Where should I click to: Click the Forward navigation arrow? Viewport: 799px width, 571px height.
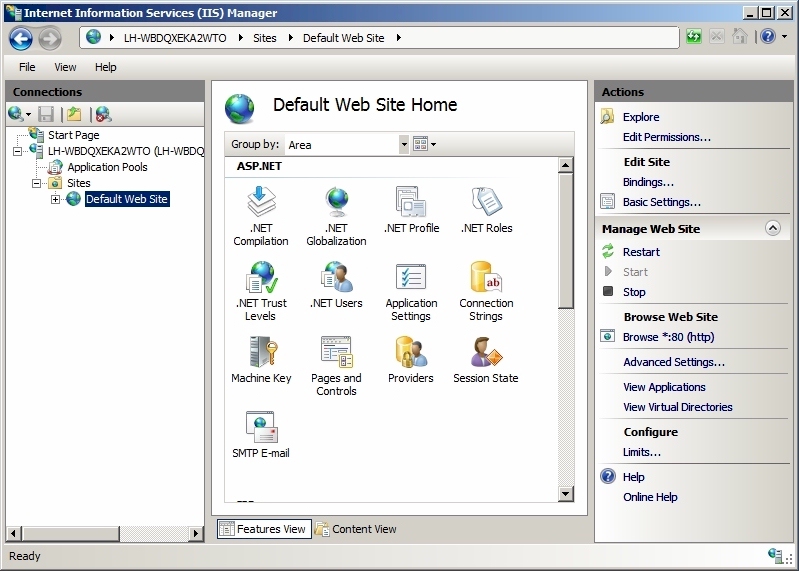[x=50, y=38]
